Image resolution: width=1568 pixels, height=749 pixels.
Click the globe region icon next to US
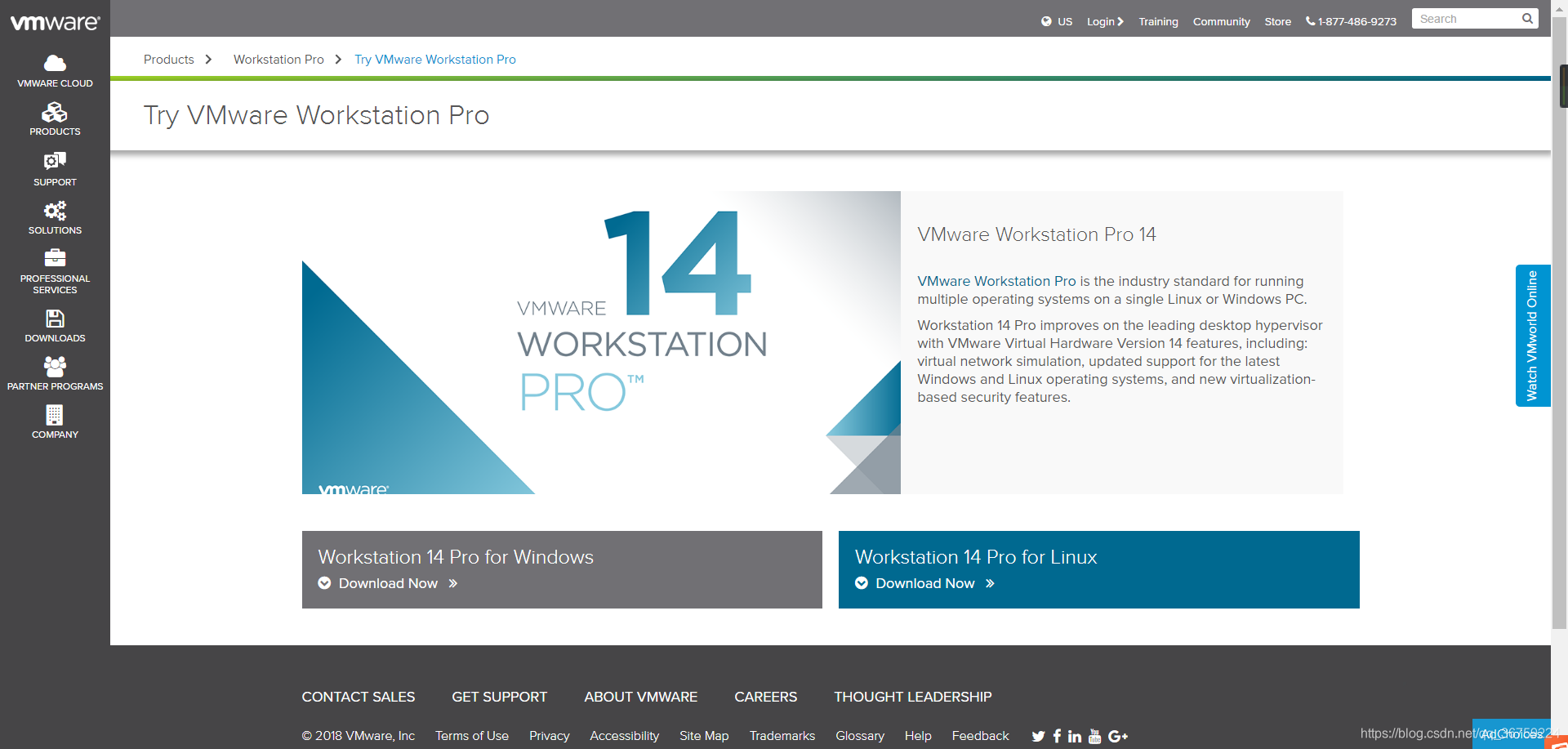click(1046, 21)
